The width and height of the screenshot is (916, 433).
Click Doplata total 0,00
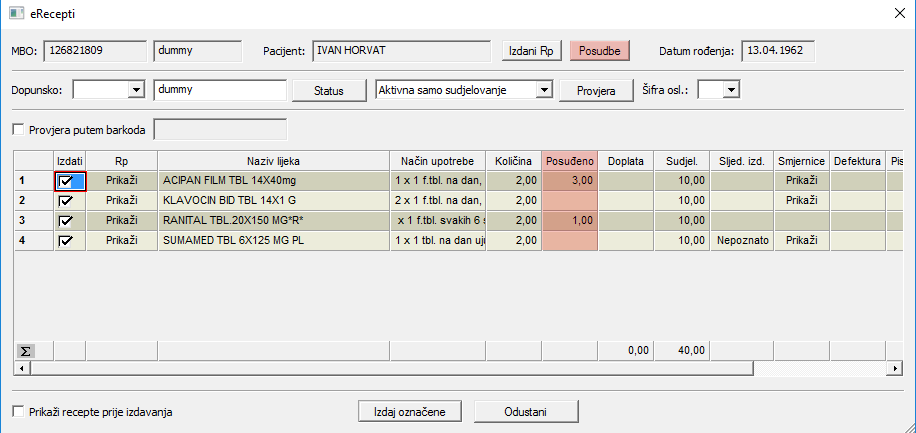pos(626,351)
